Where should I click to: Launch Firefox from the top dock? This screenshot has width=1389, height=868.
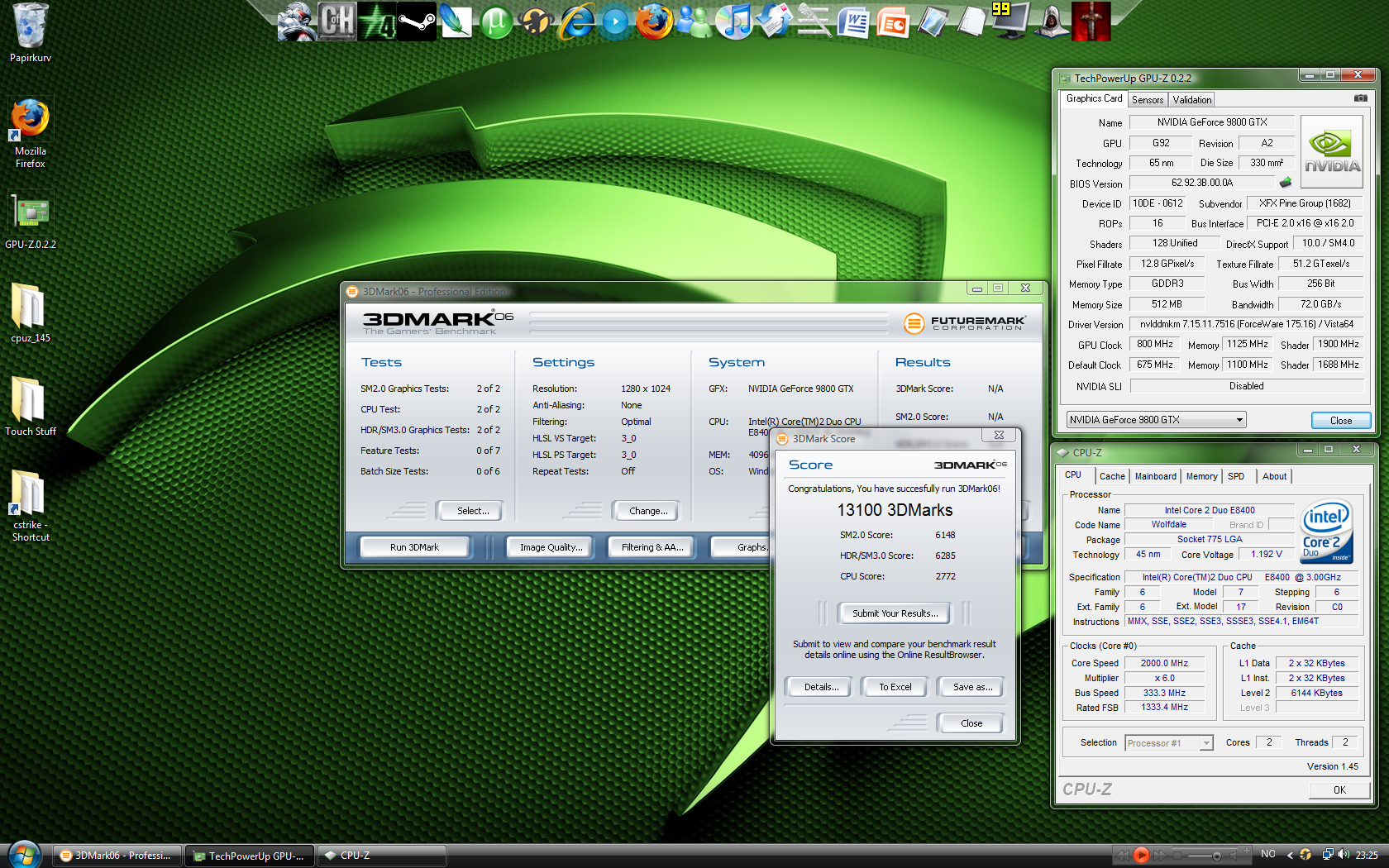(x=654, y=21)
